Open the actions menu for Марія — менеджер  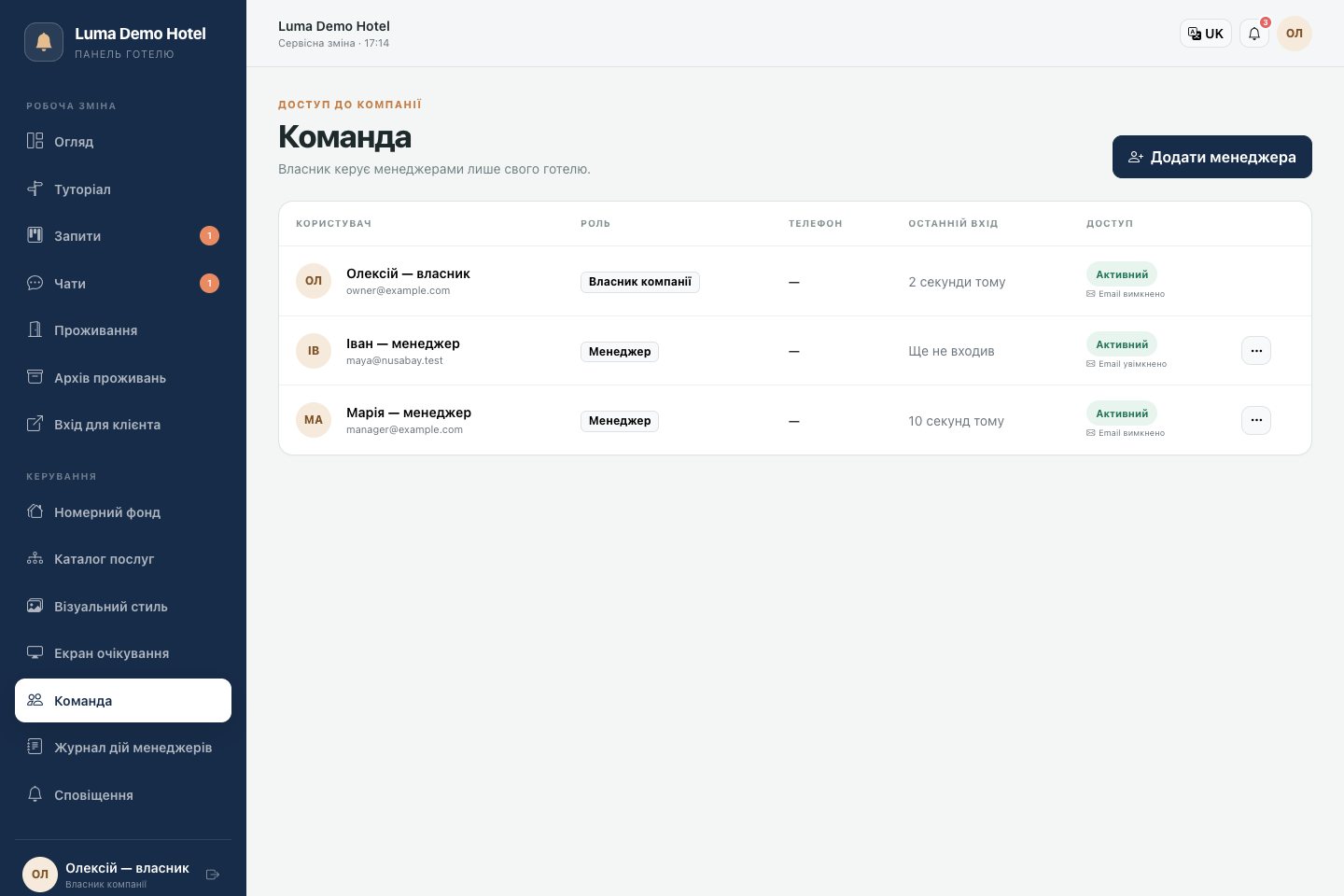[x=1256, y=420]
